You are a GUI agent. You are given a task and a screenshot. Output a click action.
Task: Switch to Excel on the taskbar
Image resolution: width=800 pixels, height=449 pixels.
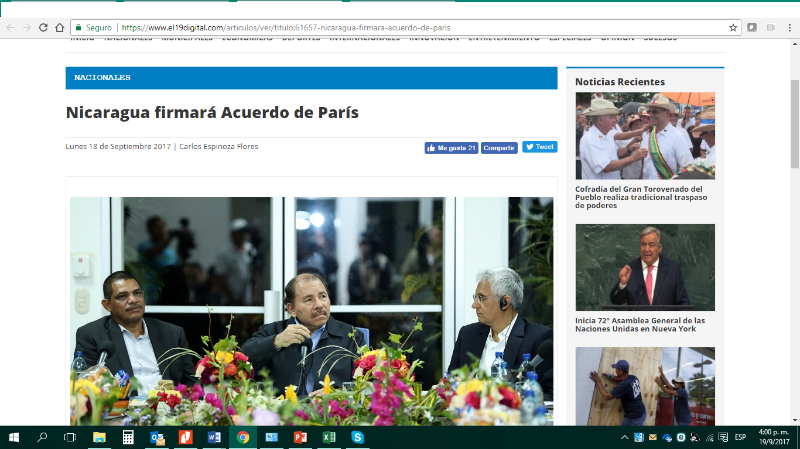pyautogui.click(x=329, y=437)
